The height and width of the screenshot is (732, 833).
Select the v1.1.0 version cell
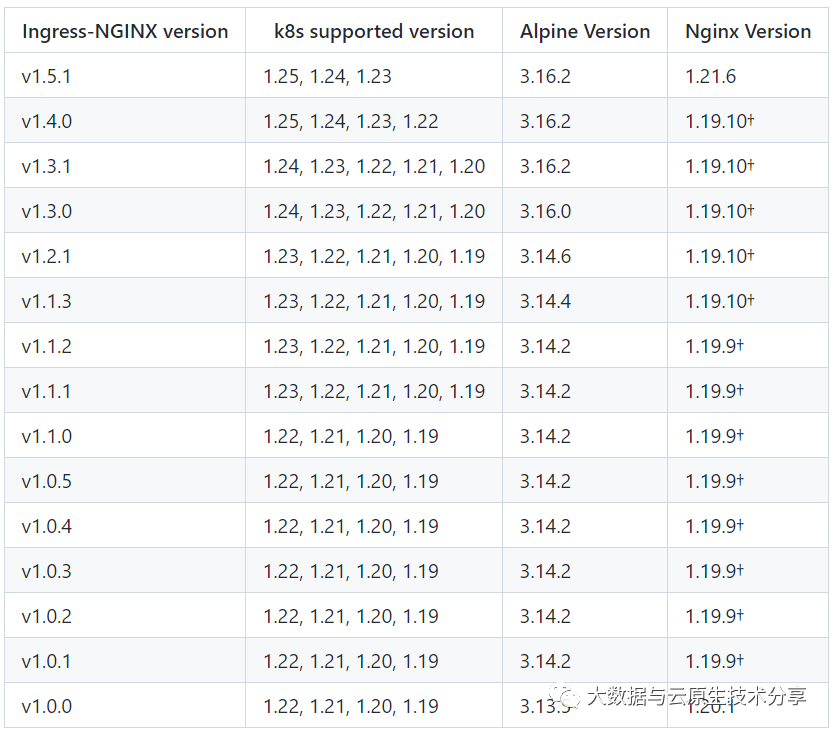[x=125, y=435]
